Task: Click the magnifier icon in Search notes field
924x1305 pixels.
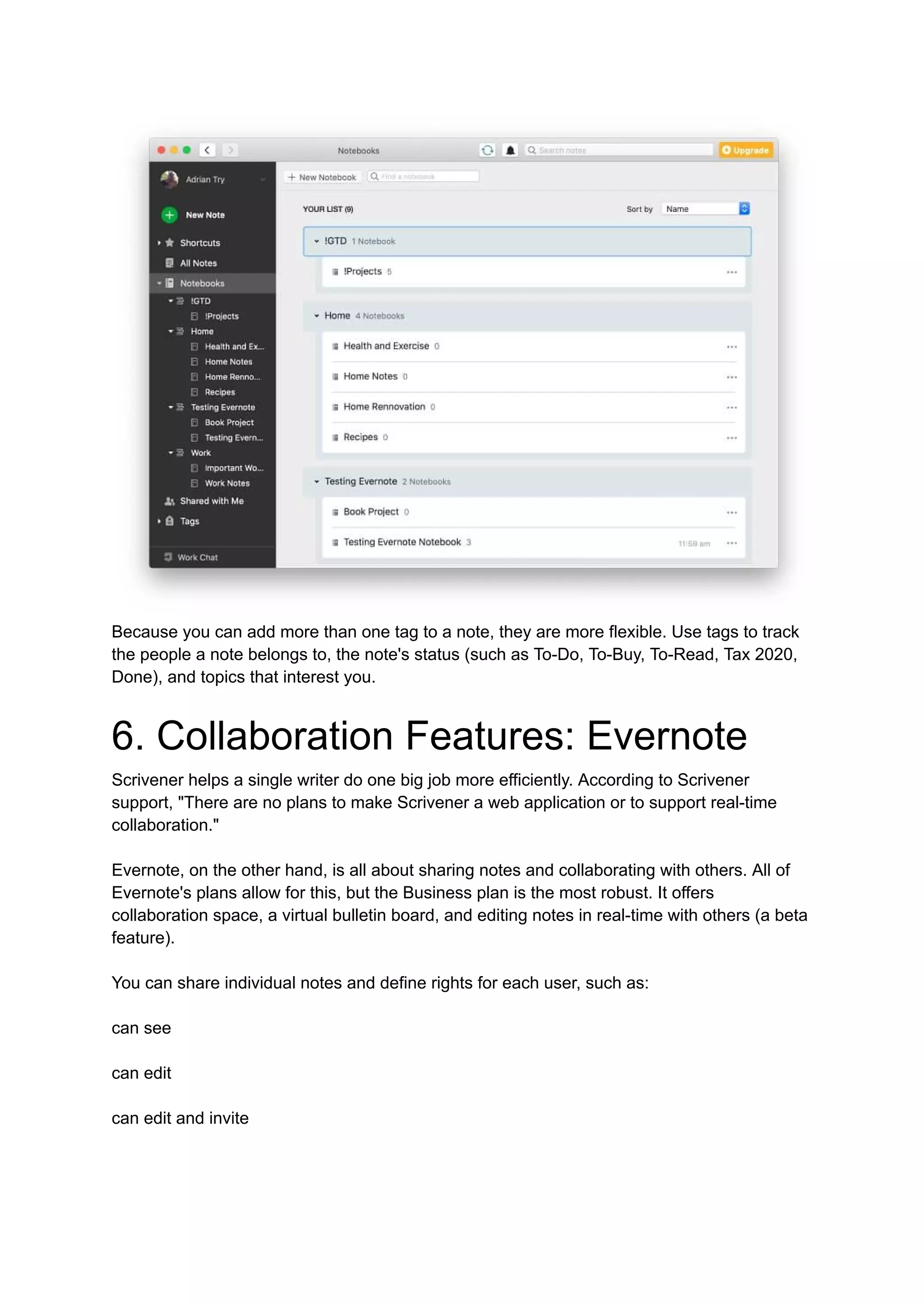Action: point(531,150)
